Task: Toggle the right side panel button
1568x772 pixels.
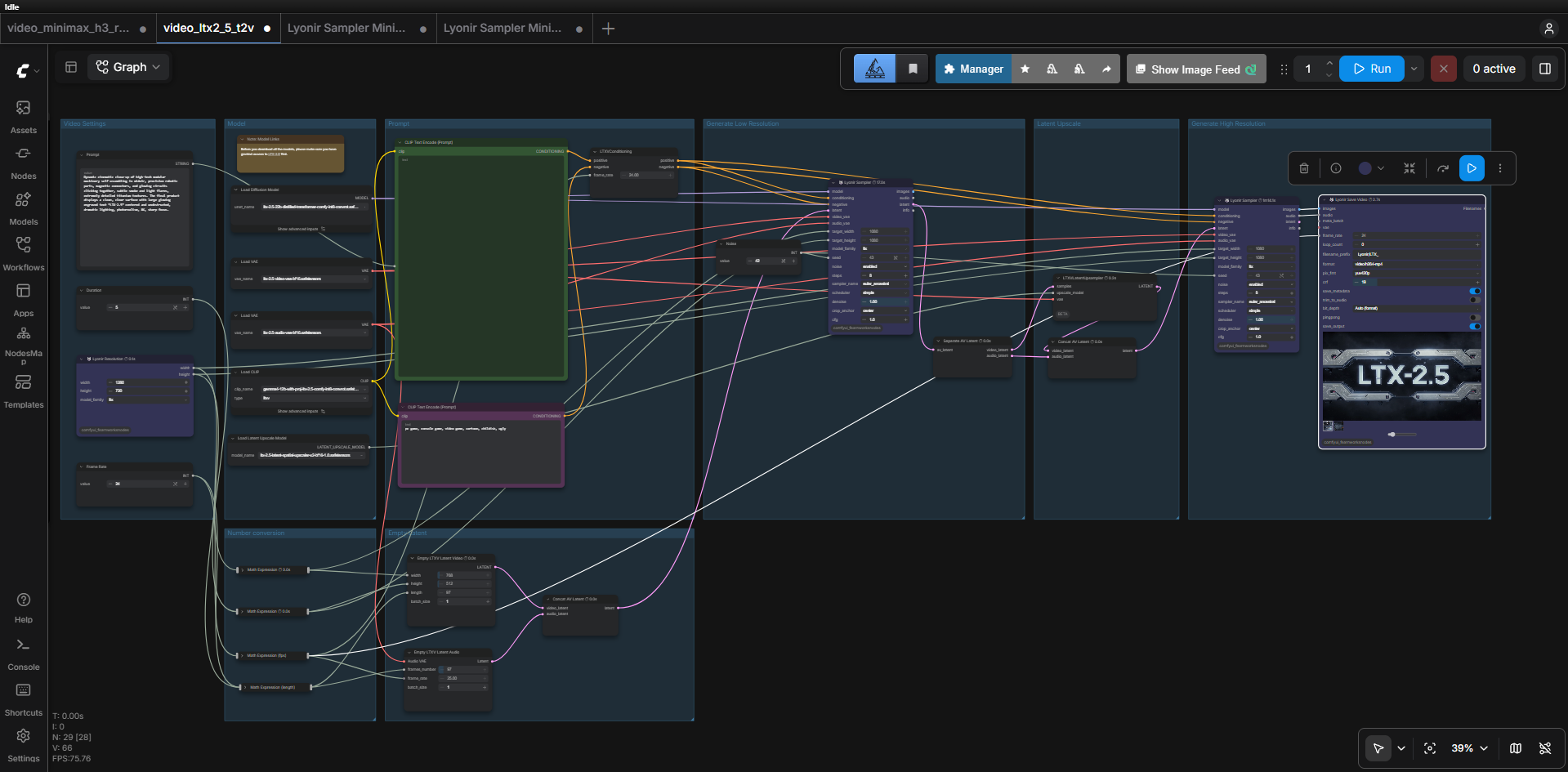Action: [1545, 69]
